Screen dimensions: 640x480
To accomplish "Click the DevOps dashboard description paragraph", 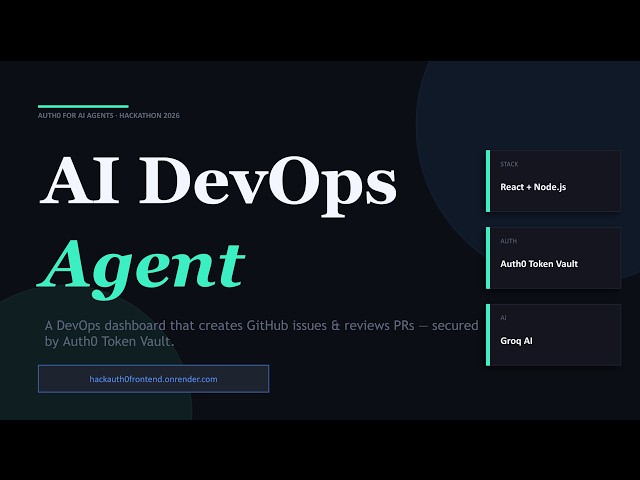I will click(261, 326).
